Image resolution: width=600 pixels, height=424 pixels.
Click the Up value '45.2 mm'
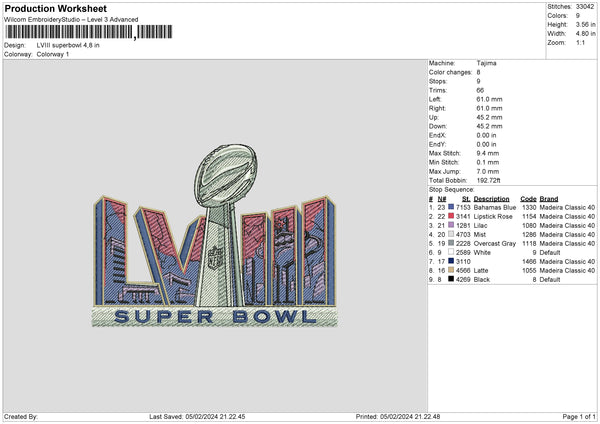click(489, 117)
